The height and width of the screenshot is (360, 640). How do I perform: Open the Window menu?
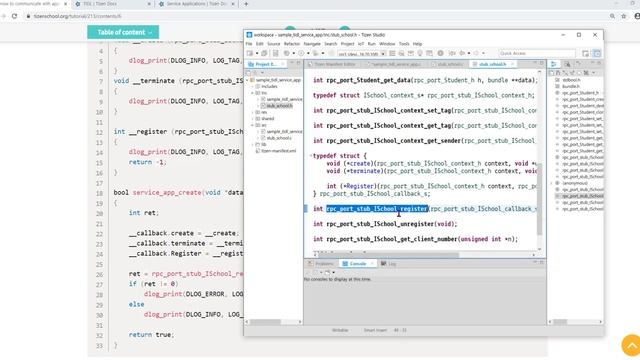click(387, 44)
